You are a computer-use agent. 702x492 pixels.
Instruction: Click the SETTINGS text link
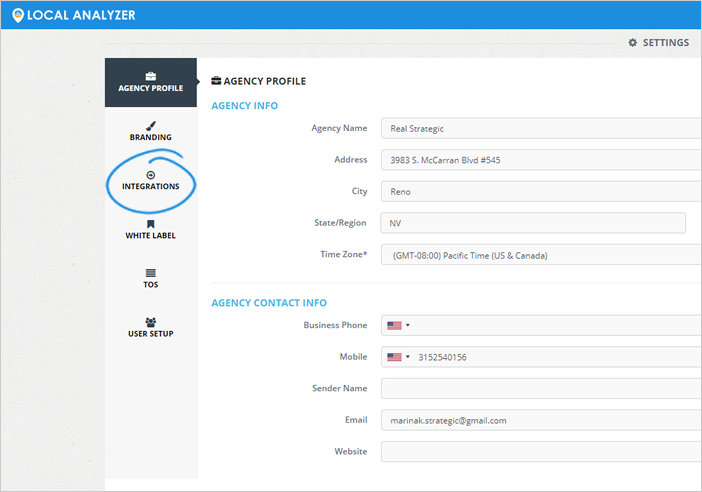pyautogui.click(x=665, y=43)
